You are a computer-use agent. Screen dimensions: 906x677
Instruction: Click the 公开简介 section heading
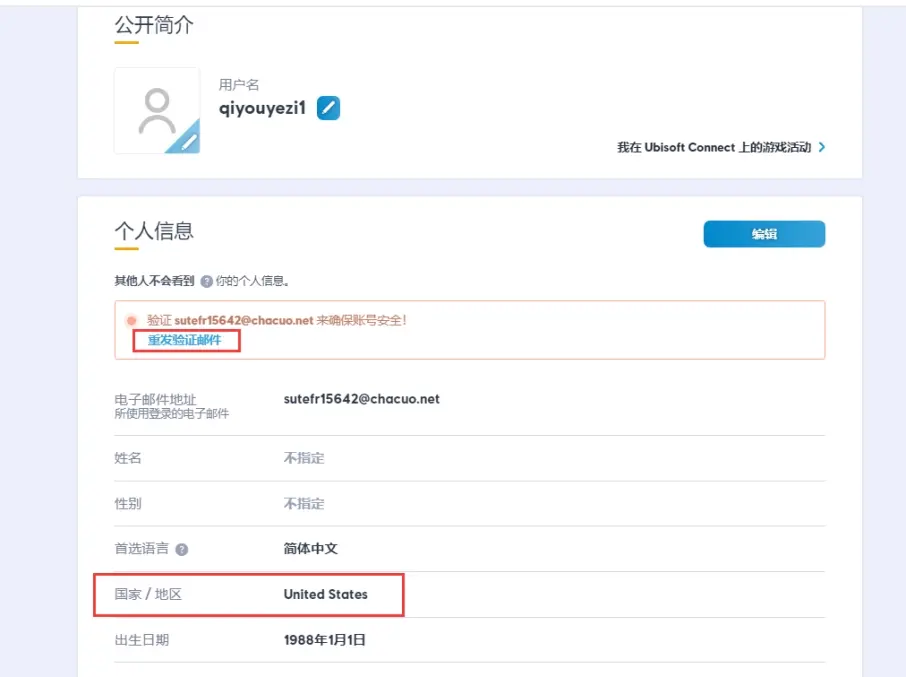pos(153,25)
